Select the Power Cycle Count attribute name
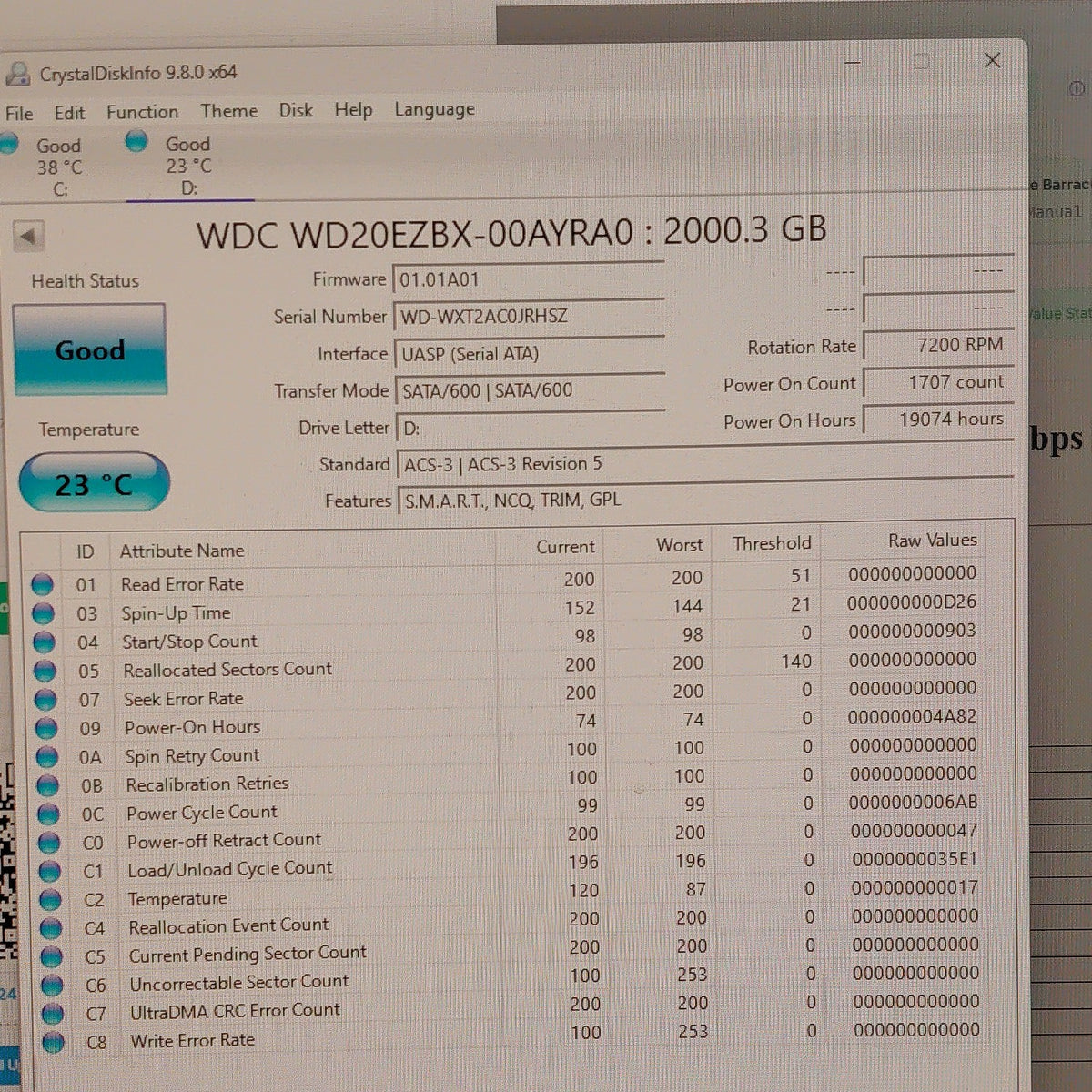Screen dimensions: 1092x1092 [202, 813]
